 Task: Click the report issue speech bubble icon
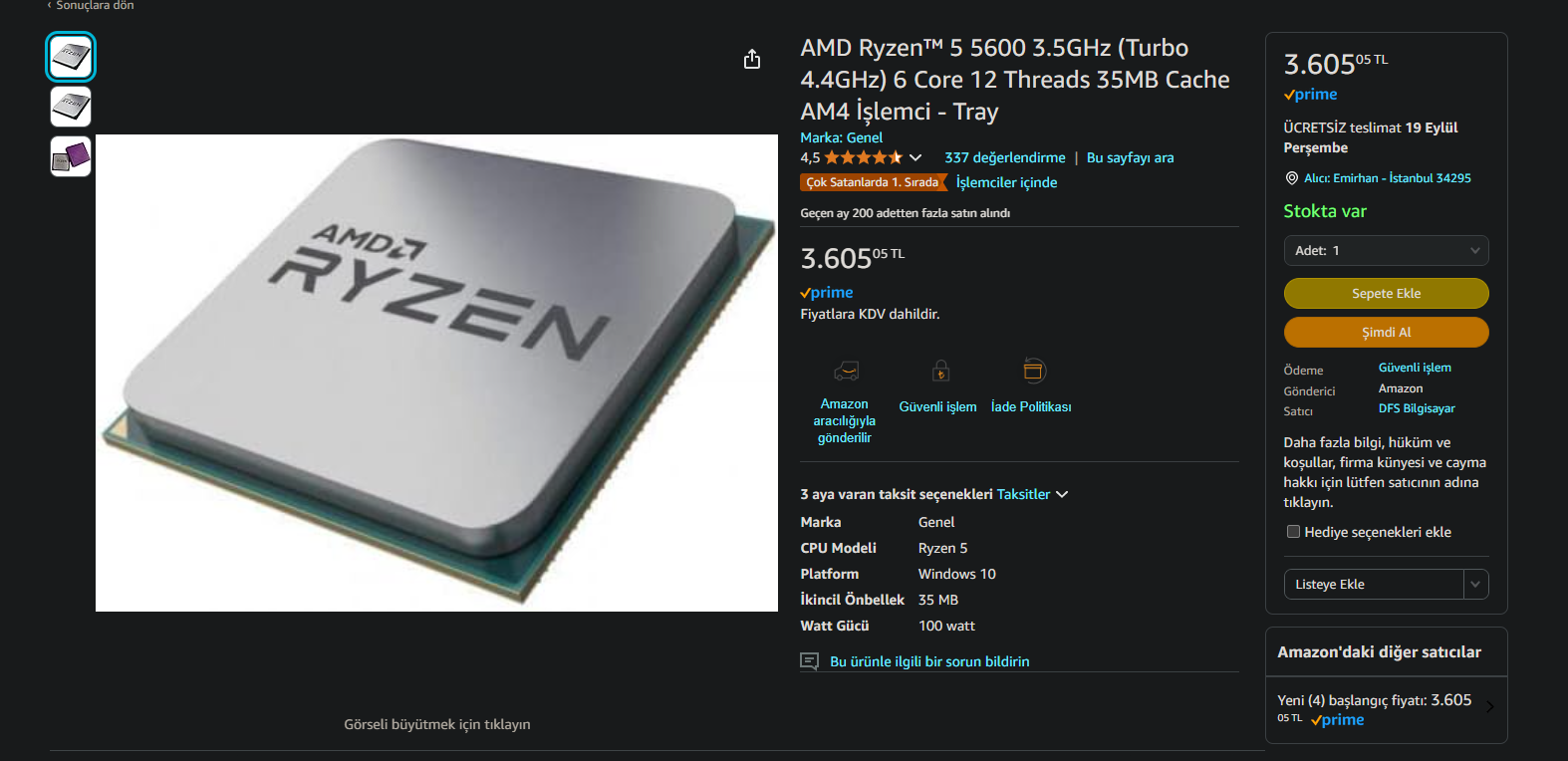[x=810, y=661]
